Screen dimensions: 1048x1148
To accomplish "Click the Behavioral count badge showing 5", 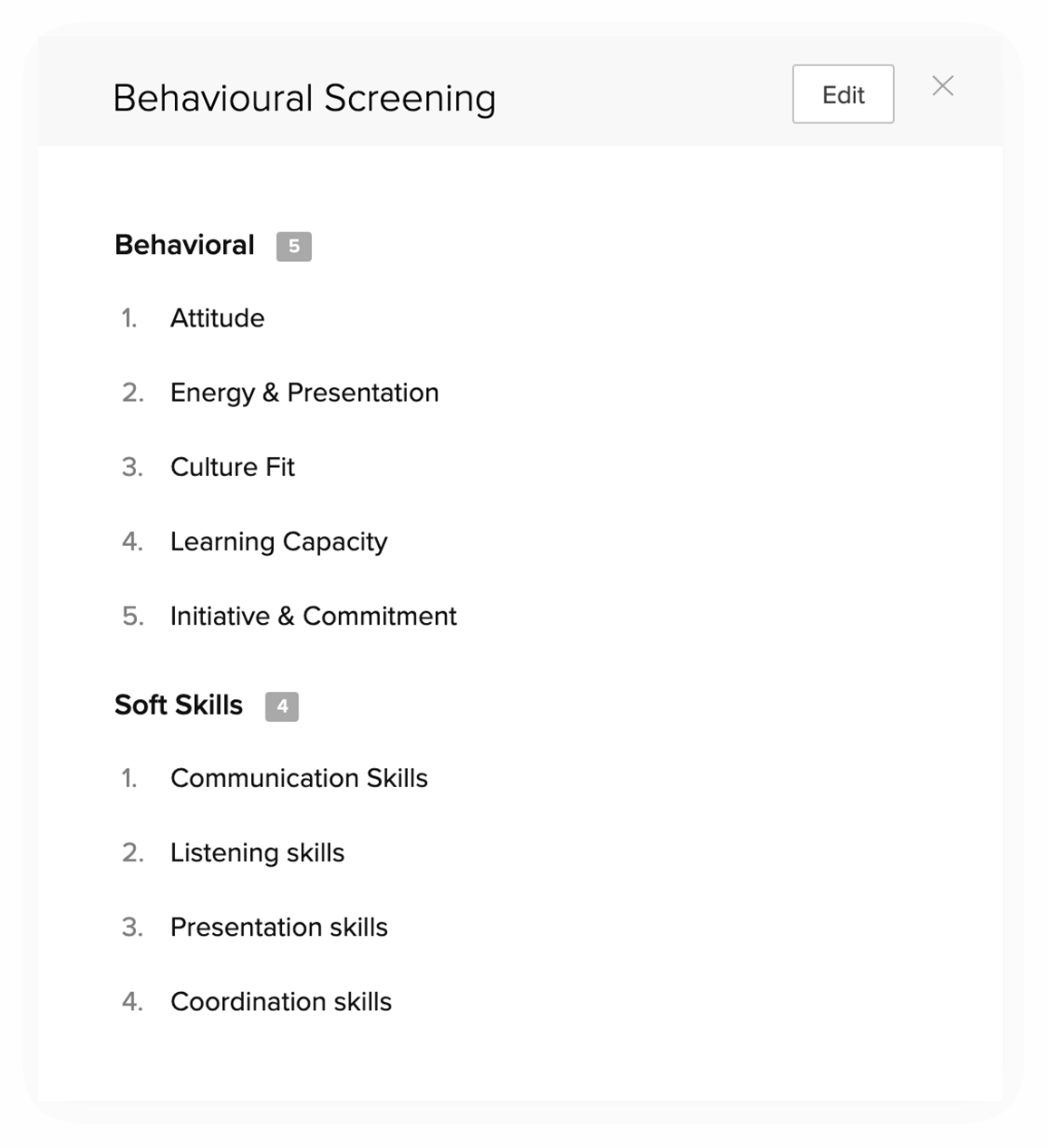I will pos(294,247).
